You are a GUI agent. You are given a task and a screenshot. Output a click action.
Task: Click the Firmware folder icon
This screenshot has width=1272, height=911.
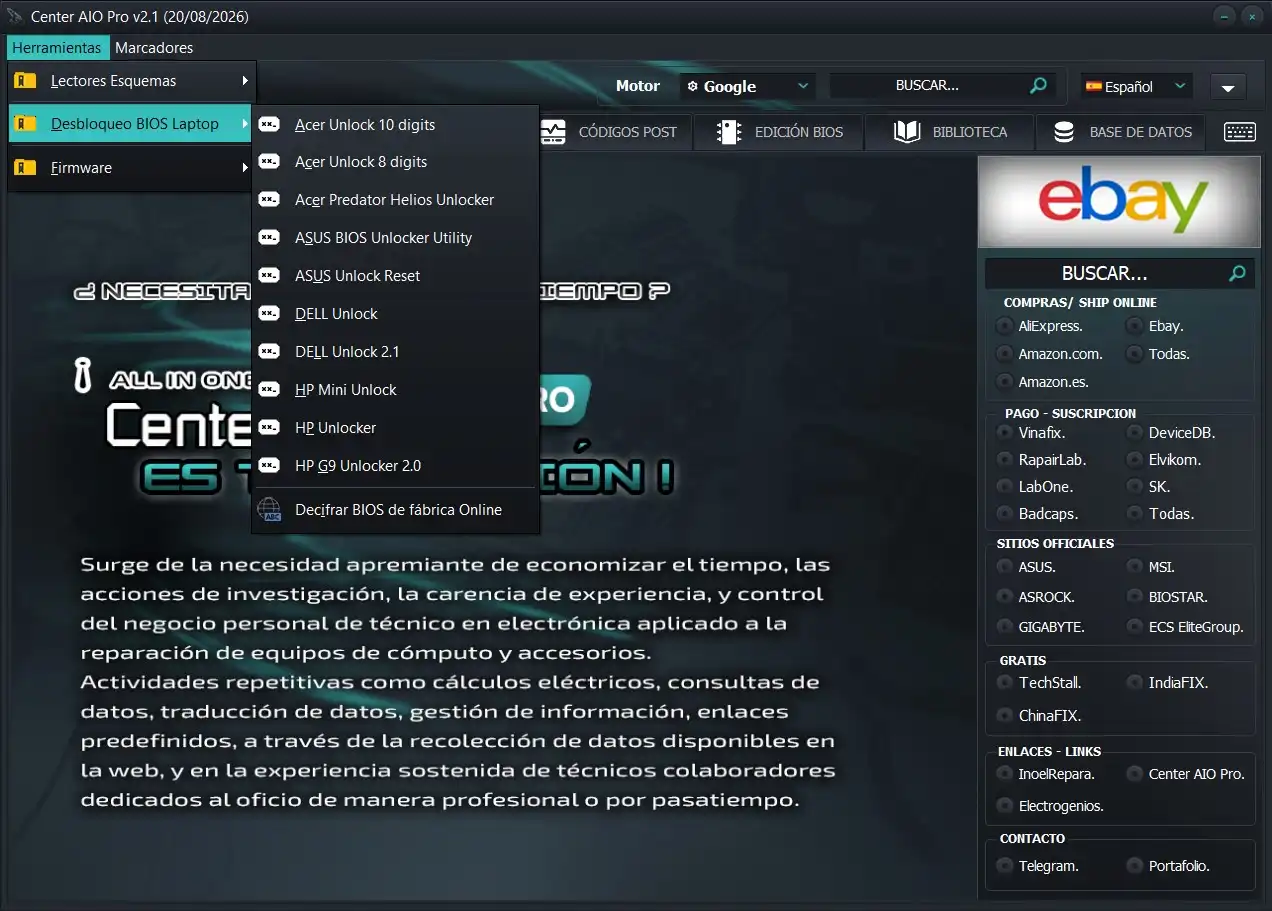tap(25, 168)
